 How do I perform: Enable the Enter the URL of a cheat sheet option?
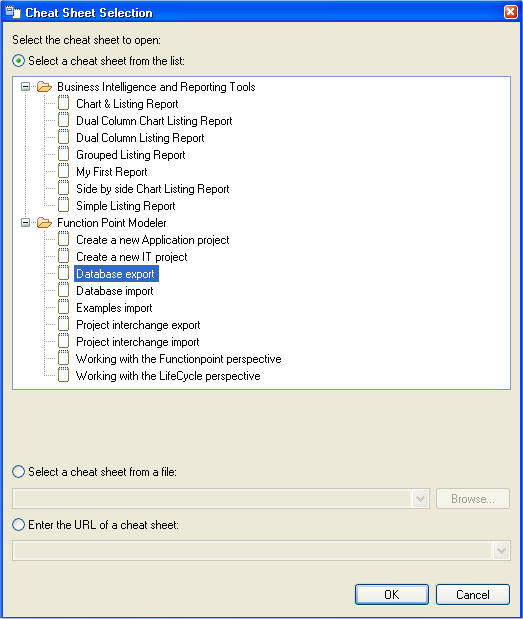19,525
